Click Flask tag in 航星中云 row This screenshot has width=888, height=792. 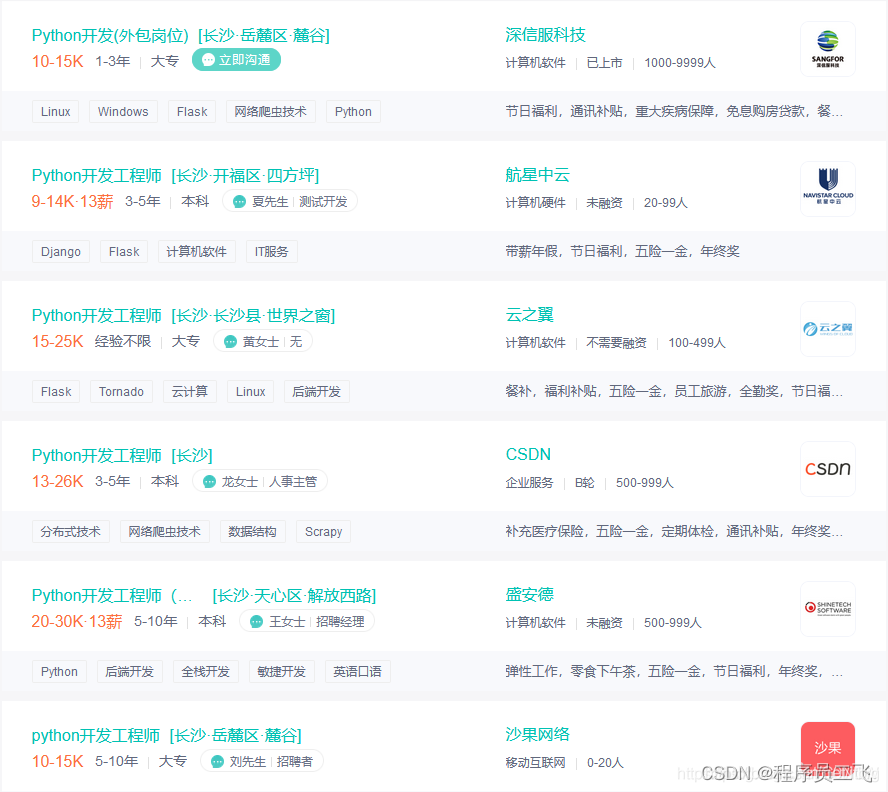pos(124,252)
